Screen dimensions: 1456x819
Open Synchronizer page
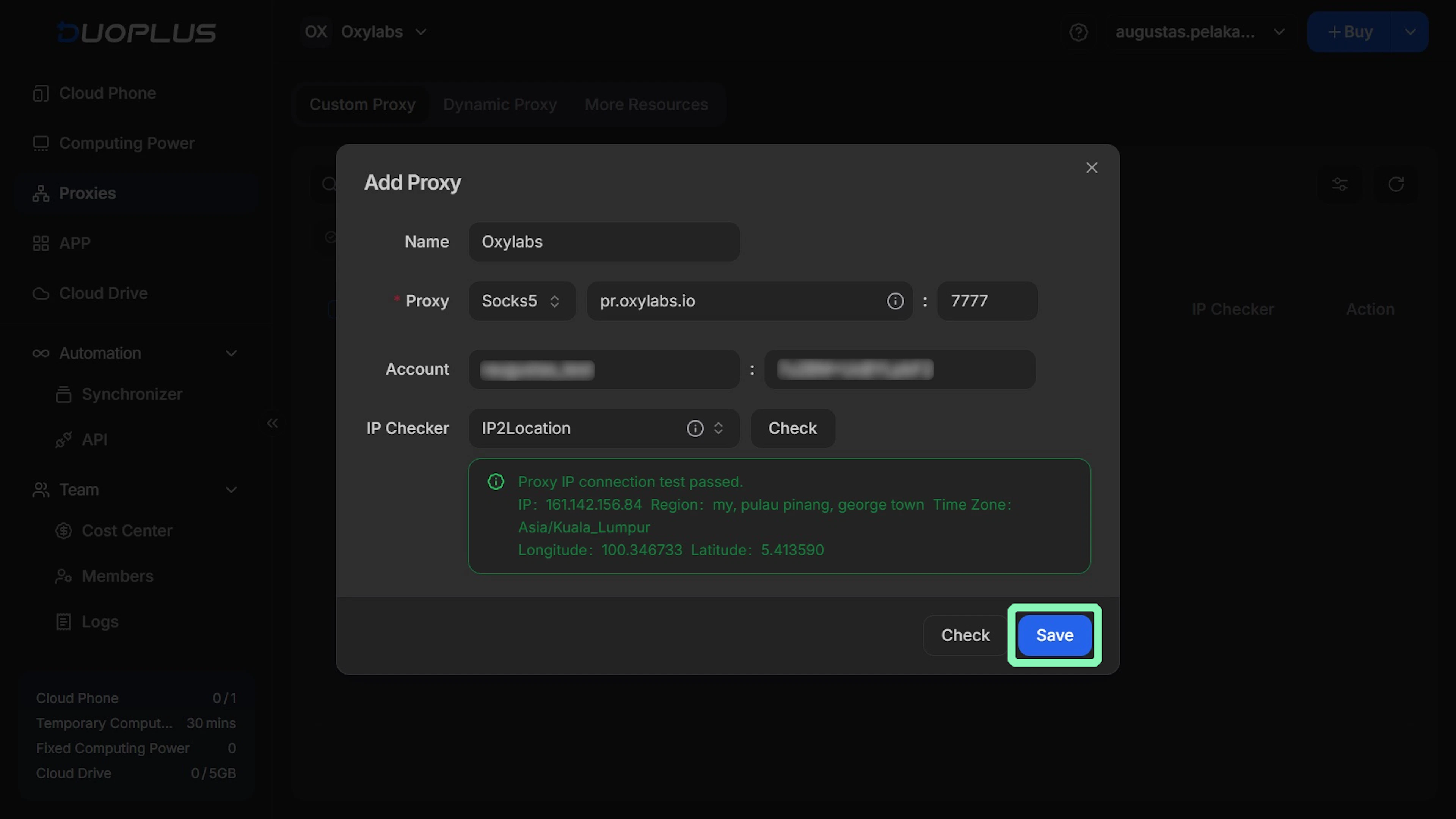[x=132, y=394]
